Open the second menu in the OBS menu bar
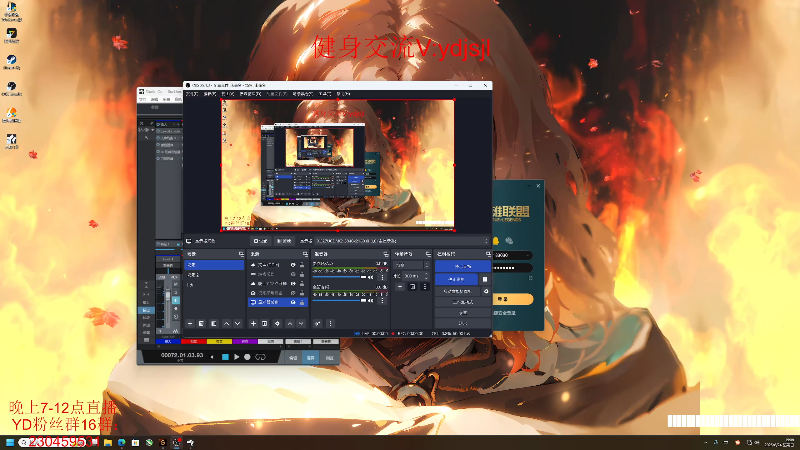The image size is (800, 450). click(210, 94)
